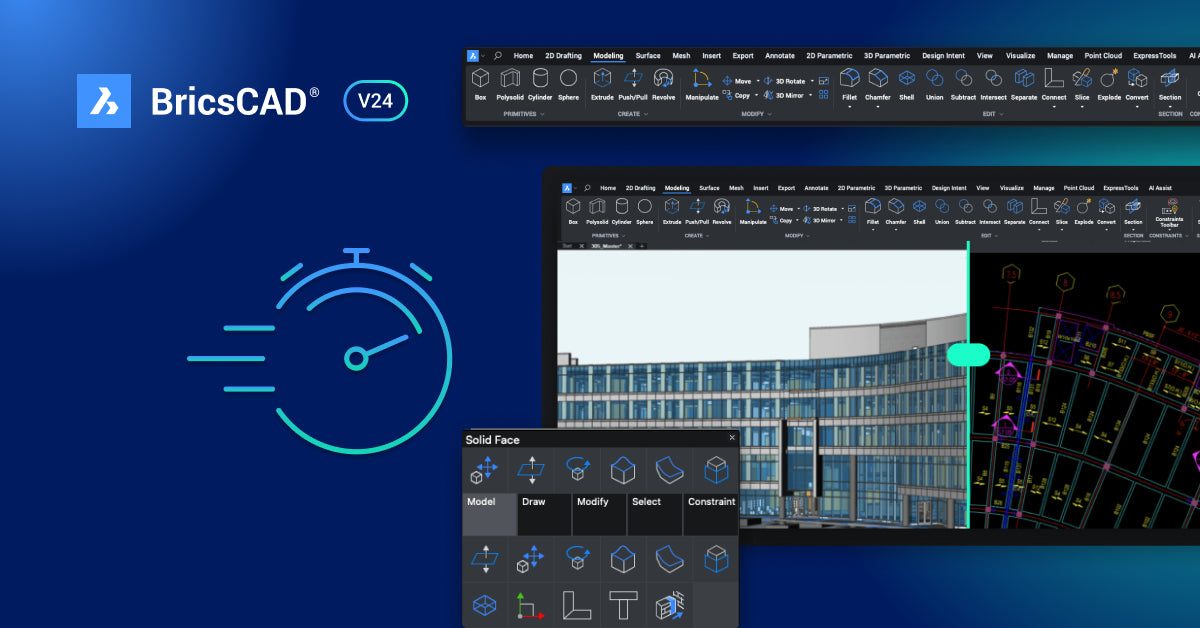Switch to the Surface ribbon tab

[x=648, y=55]
